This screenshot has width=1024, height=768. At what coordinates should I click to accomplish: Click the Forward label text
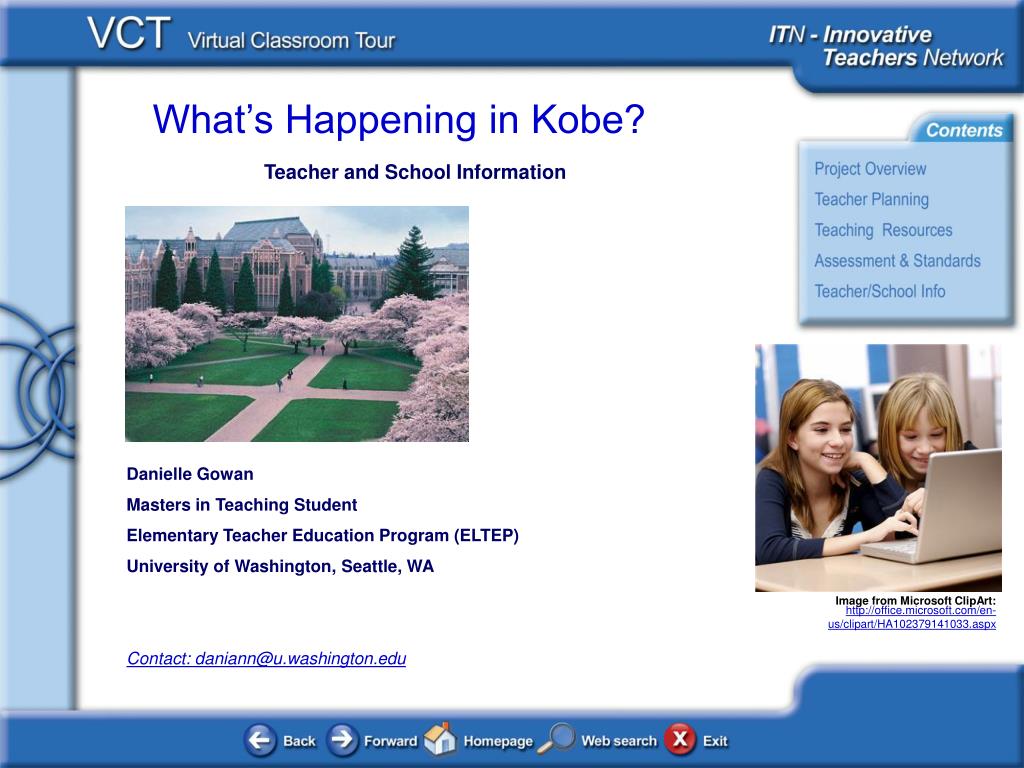(390, 741)
